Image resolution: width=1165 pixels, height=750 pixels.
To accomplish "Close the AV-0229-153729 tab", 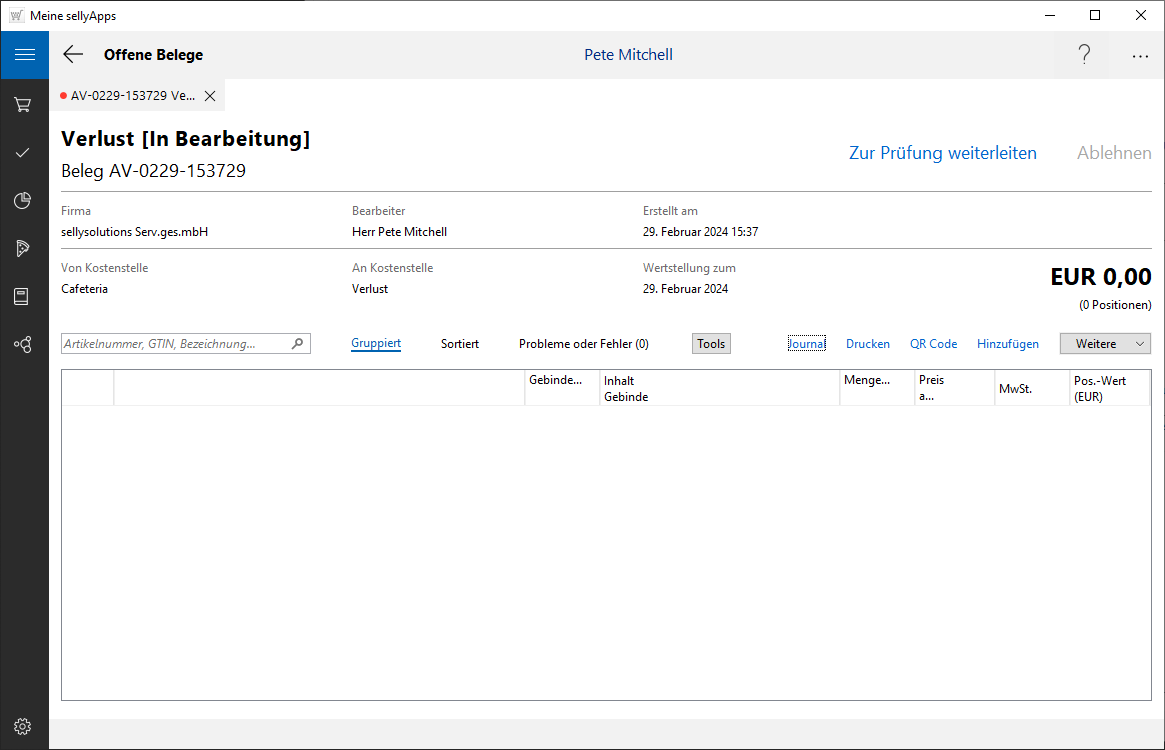I will tap(210, 96).
